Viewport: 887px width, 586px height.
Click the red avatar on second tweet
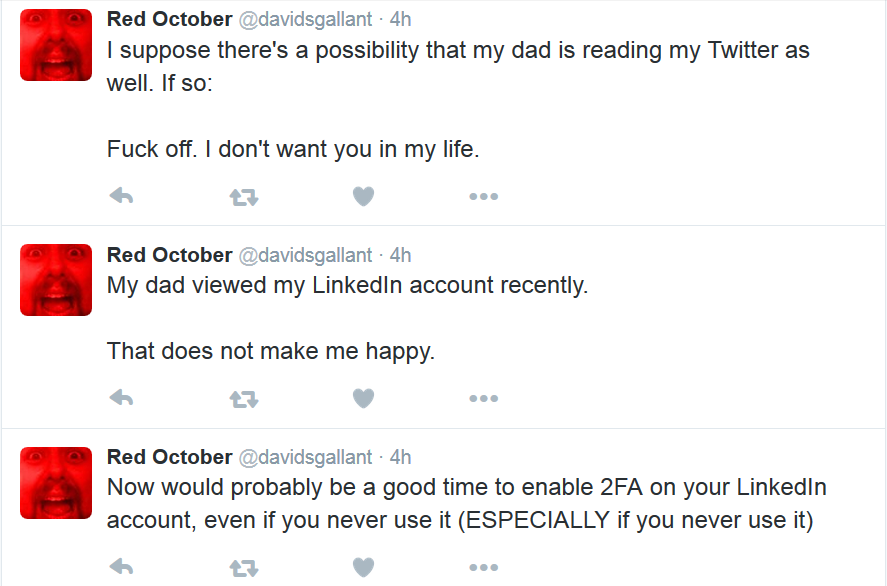(56, 279)
